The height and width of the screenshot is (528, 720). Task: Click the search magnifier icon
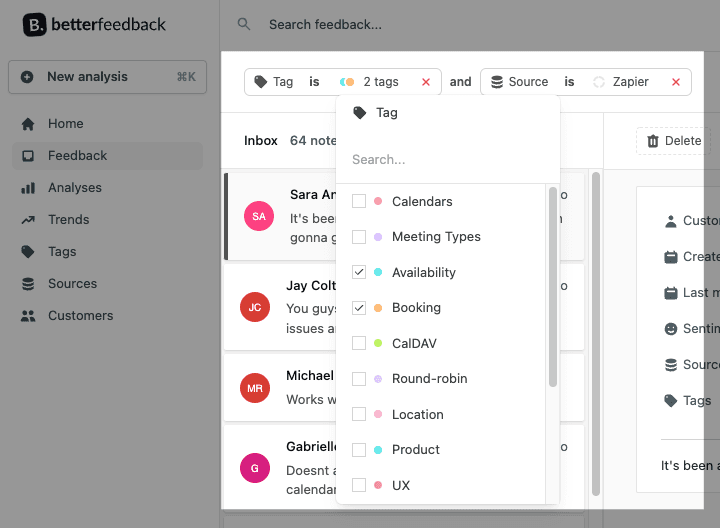pyautogui.click(x=244, y=24)
